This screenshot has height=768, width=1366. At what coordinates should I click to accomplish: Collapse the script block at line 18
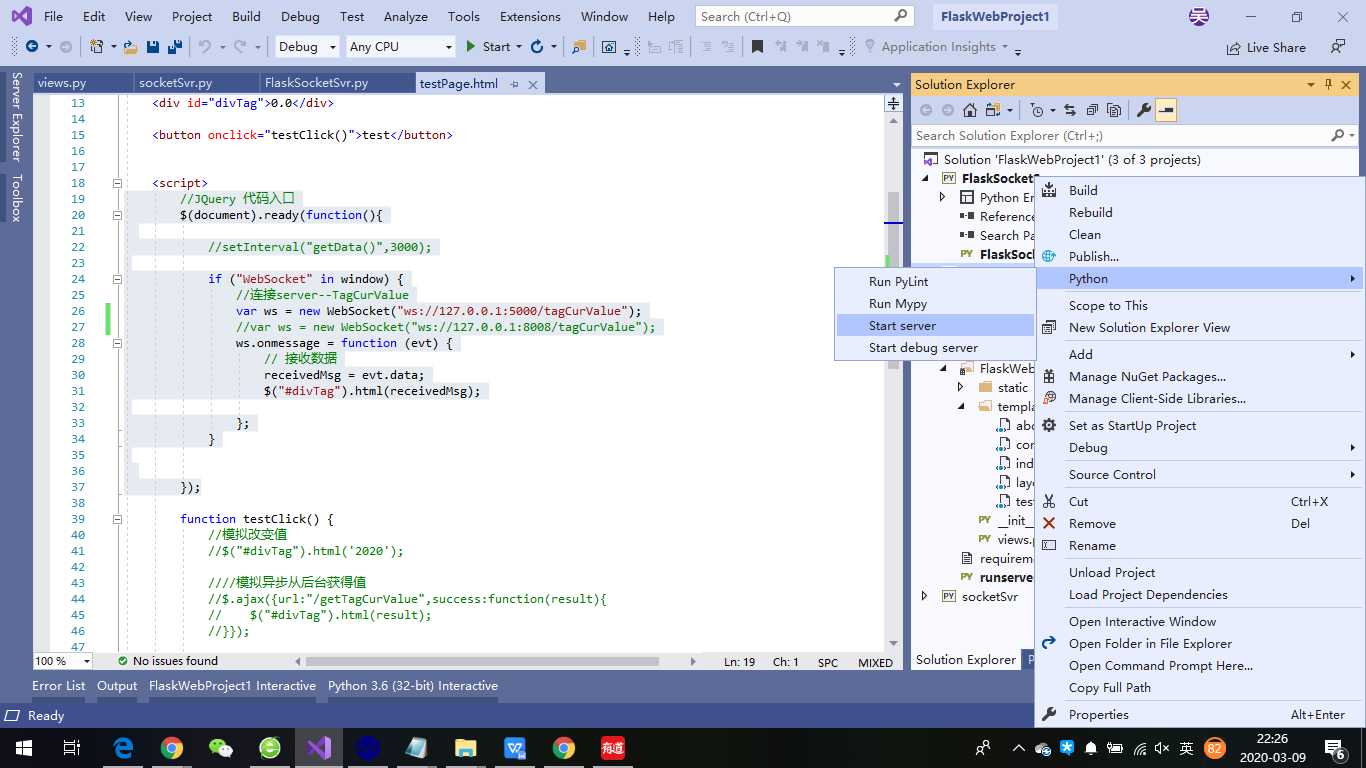coord(118,183)
